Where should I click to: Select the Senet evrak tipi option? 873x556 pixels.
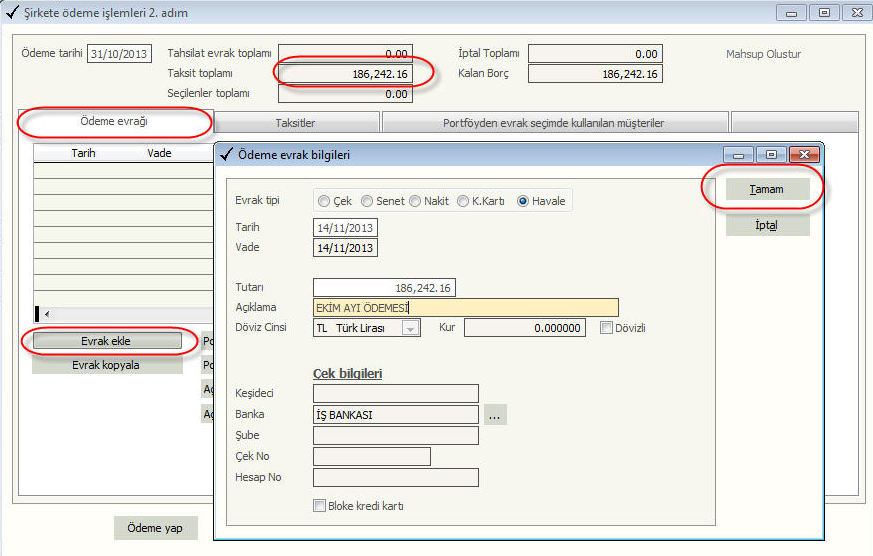tap(367, 201)
